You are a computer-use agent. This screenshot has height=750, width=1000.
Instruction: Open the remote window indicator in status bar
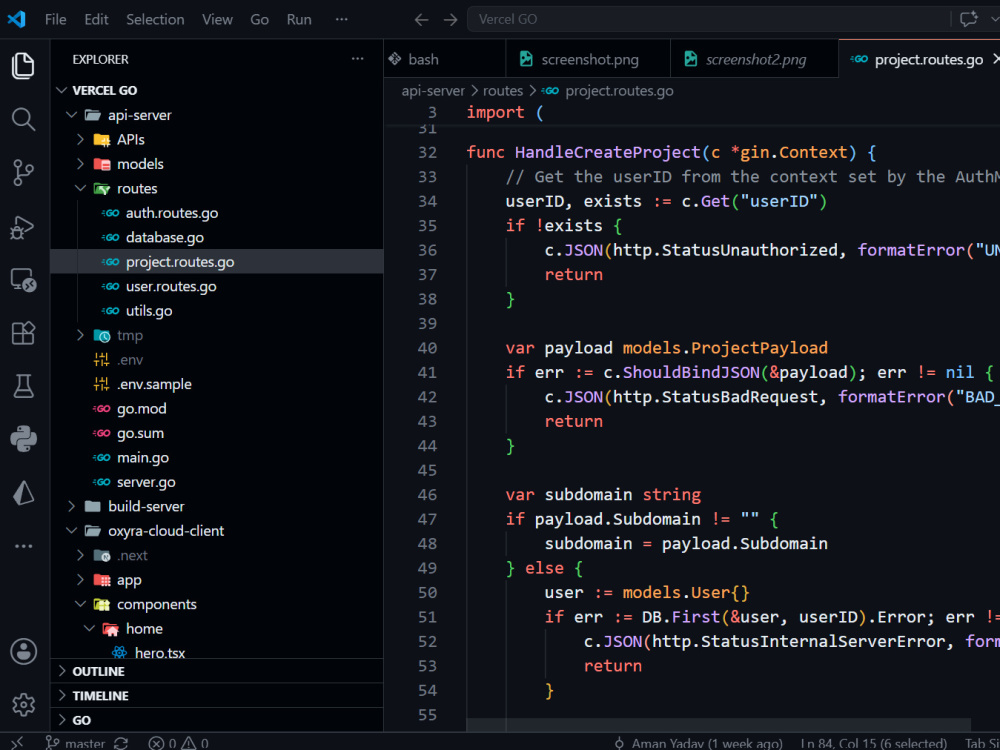[17, 743]
